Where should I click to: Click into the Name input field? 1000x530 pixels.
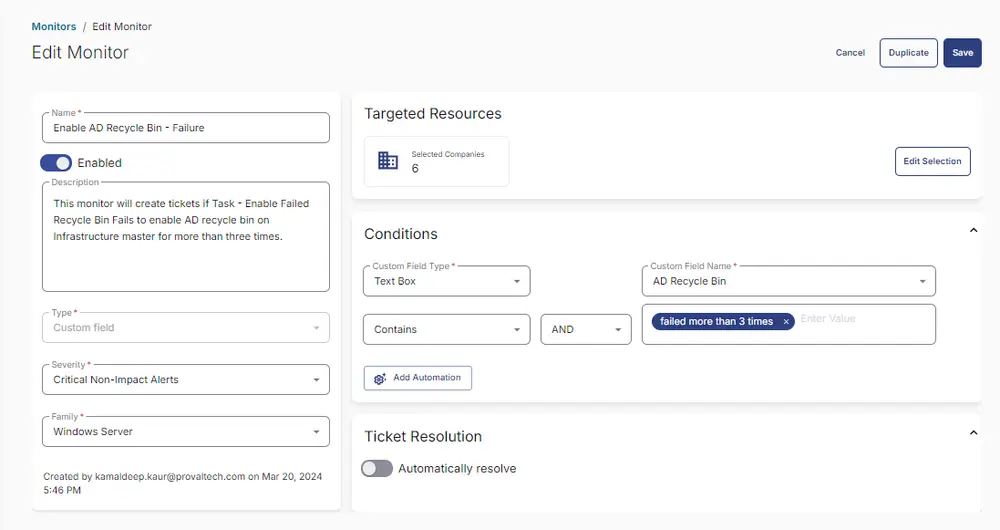coord(186,128)
